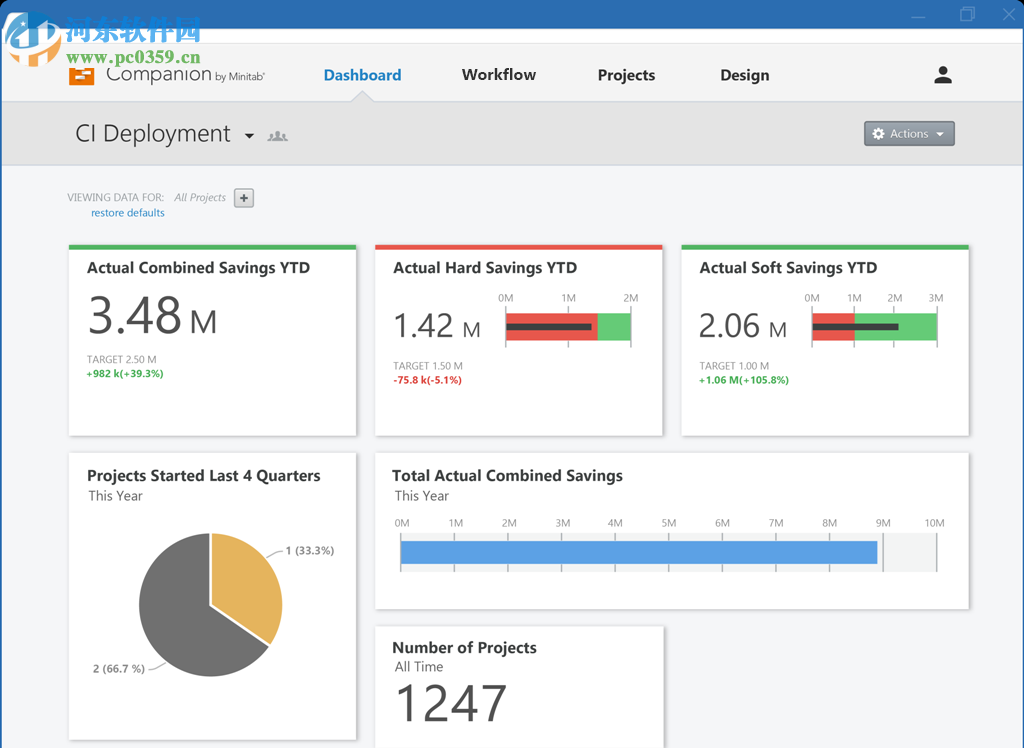Image resolution: width=1024 pixels, height=748 pixels.
Task: Click the blue Total Actual Combined Savings bar
Action: coord(637,552)
